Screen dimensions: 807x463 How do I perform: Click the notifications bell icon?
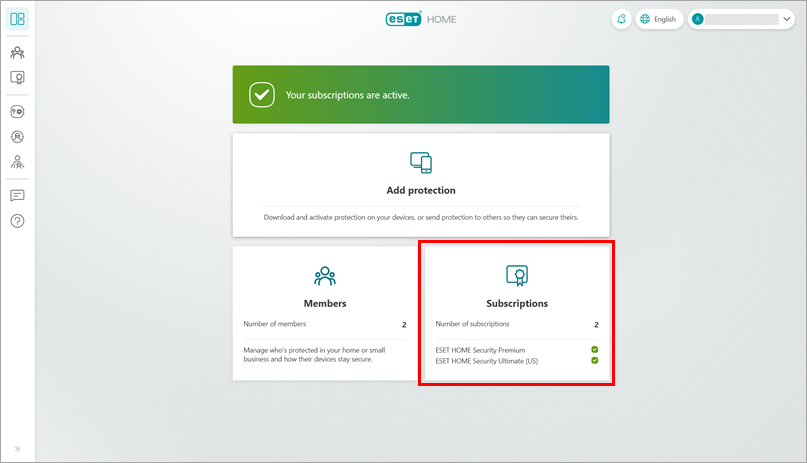click(x=621, y=19)
